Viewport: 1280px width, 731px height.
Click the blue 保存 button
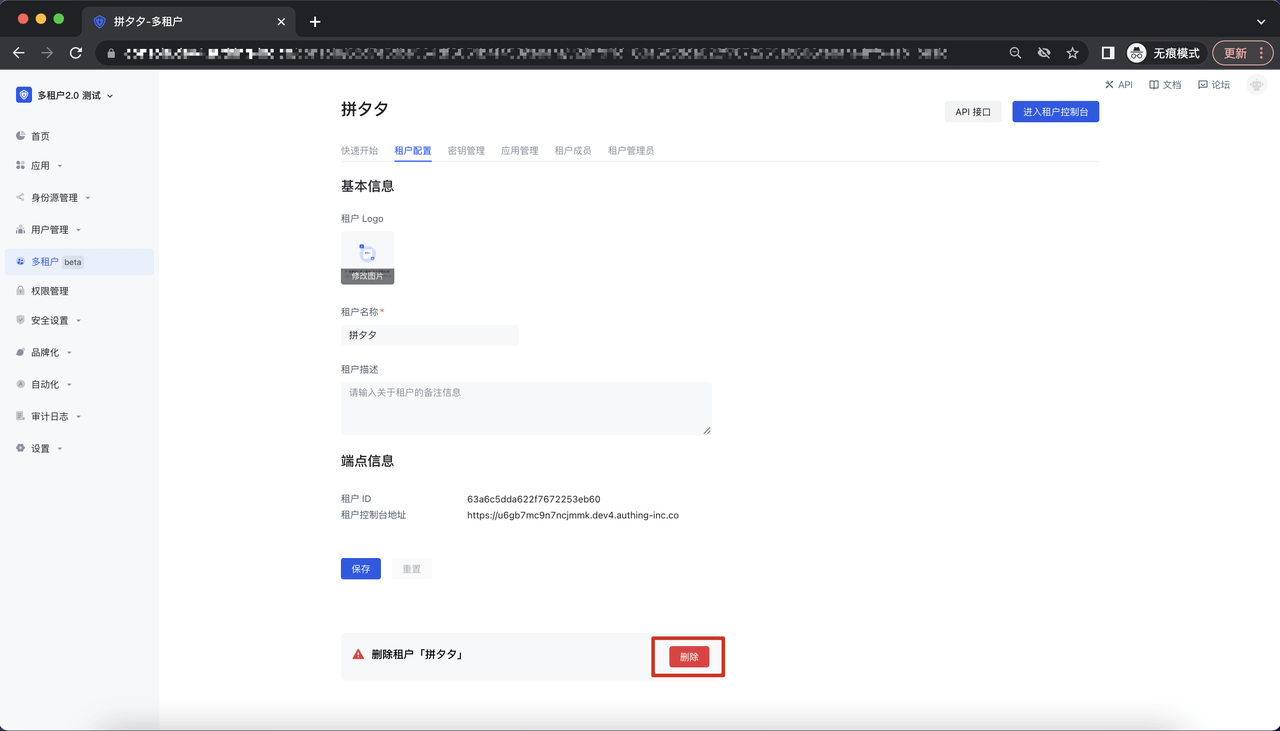tap(360, 569)
